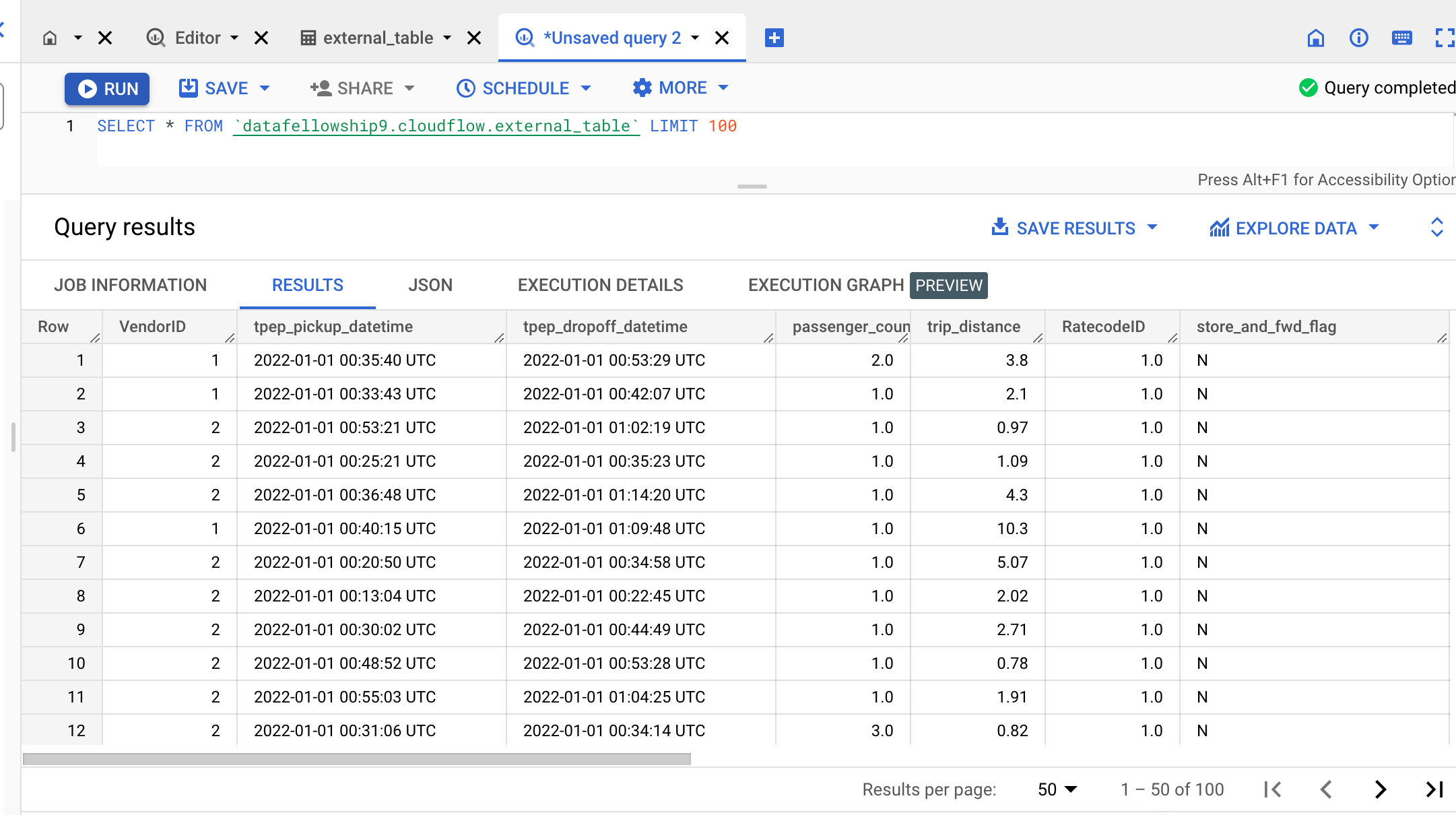Go to next page of results

1380,789
